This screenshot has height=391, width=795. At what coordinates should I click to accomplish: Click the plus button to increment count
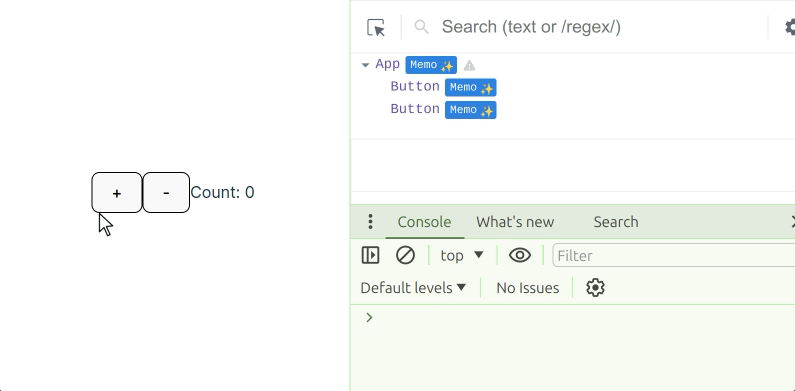coord(117,193)
